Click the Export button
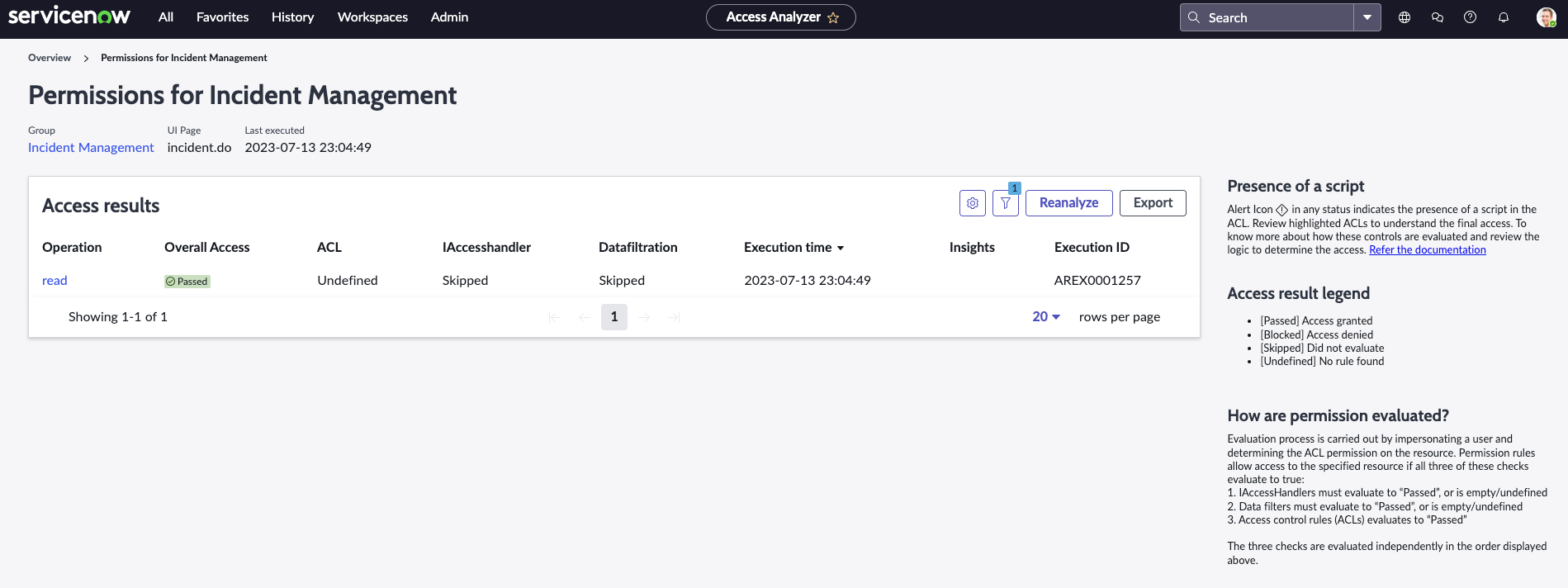 pyautogui.click(x=1153, y=203)
